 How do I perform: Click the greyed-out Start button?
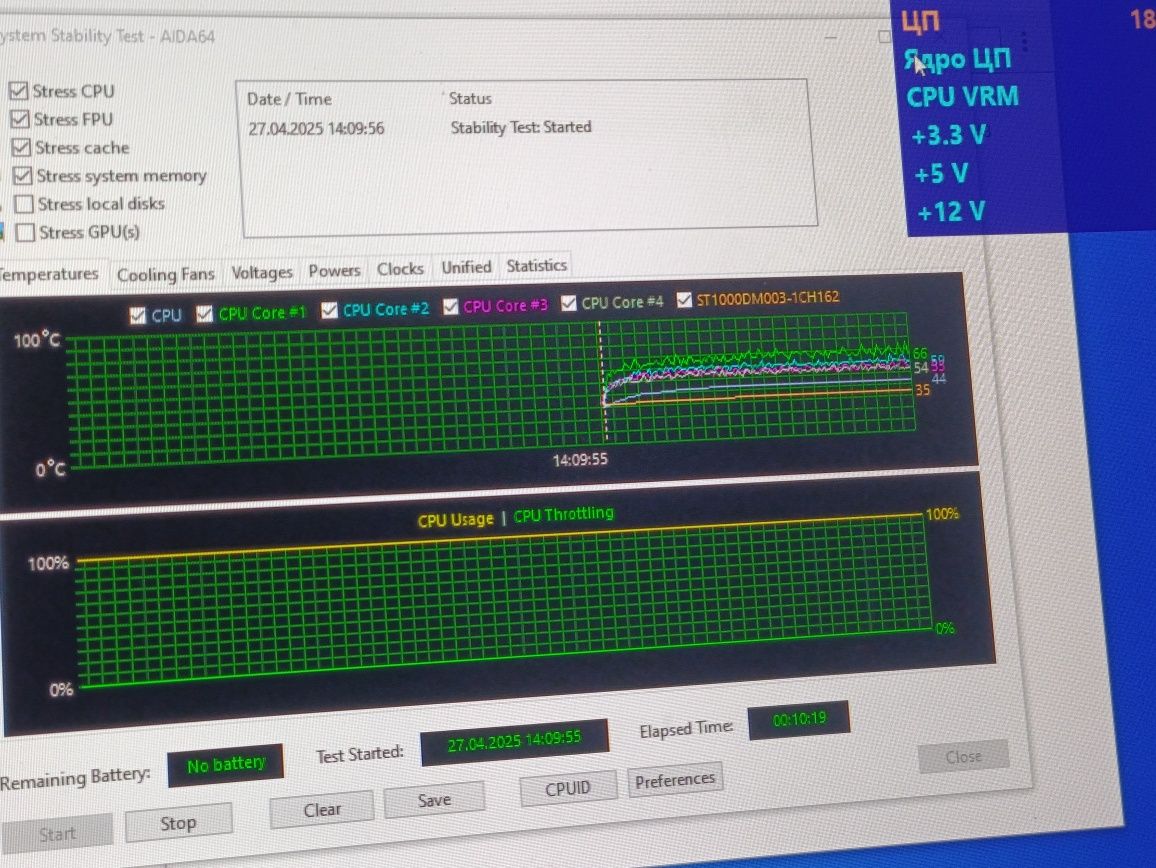pyautogui.click(x=57, y=833)
